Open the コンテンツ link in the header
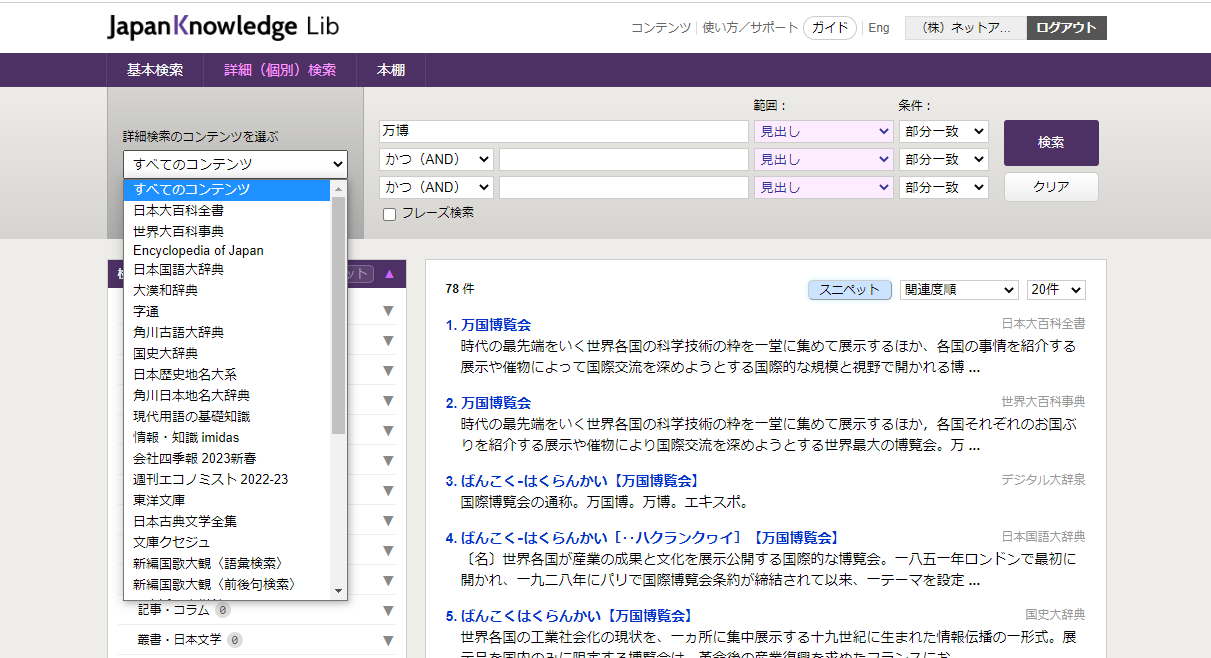Image resolution: width=1211 pixels, height=658 pixels. tap(661, 28)
